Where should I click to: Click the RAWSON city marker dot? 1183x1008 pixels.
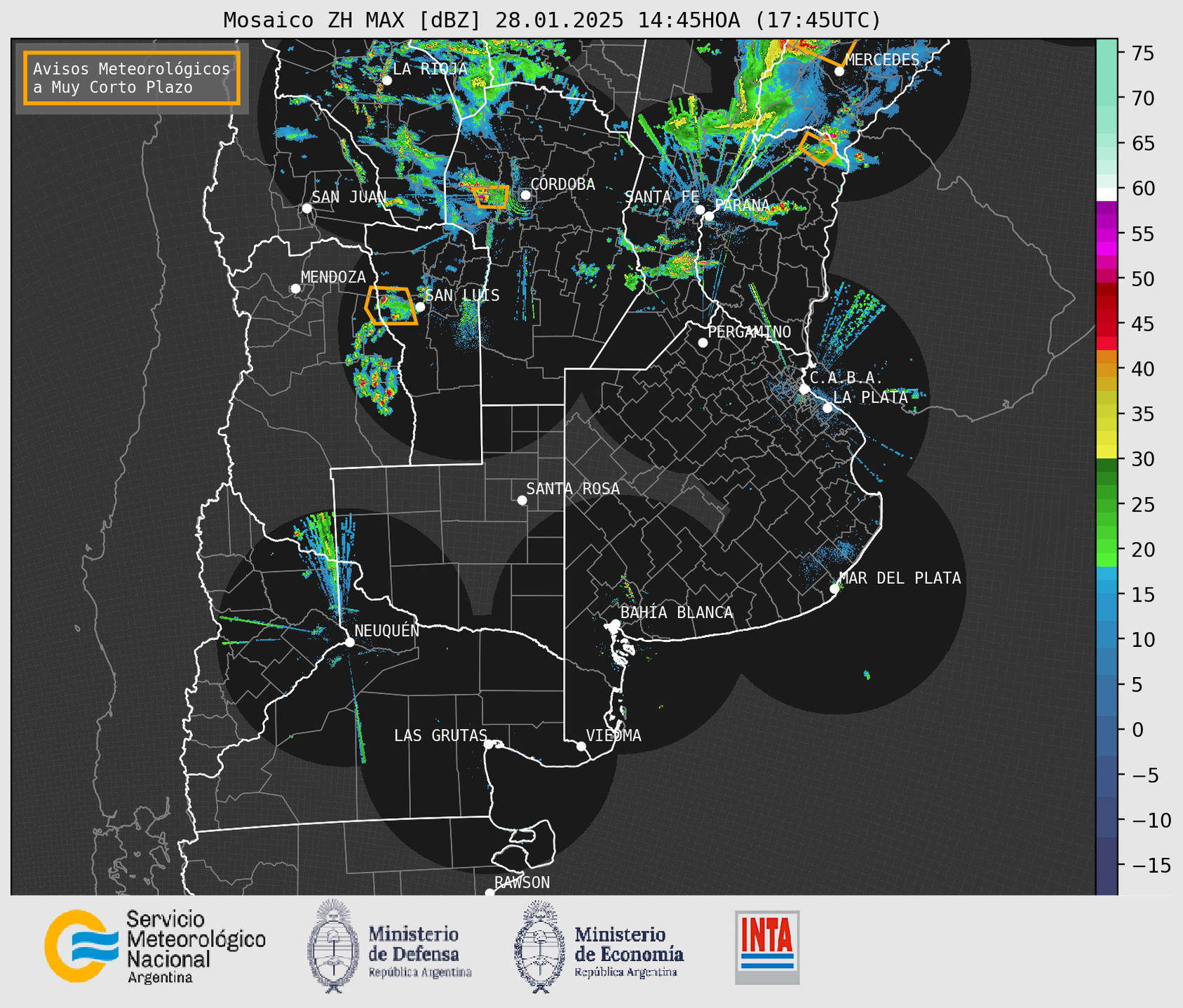point(489,893)
